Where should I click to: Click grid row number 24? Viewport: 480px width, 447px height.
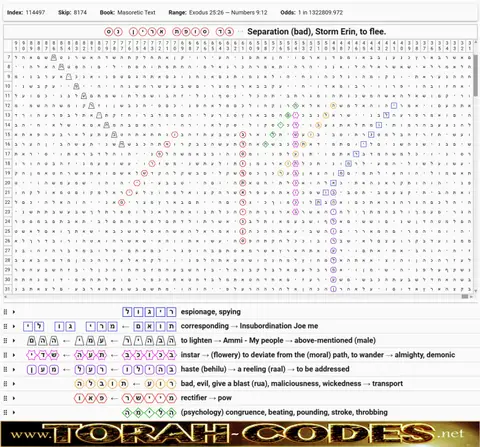(8, 221)
